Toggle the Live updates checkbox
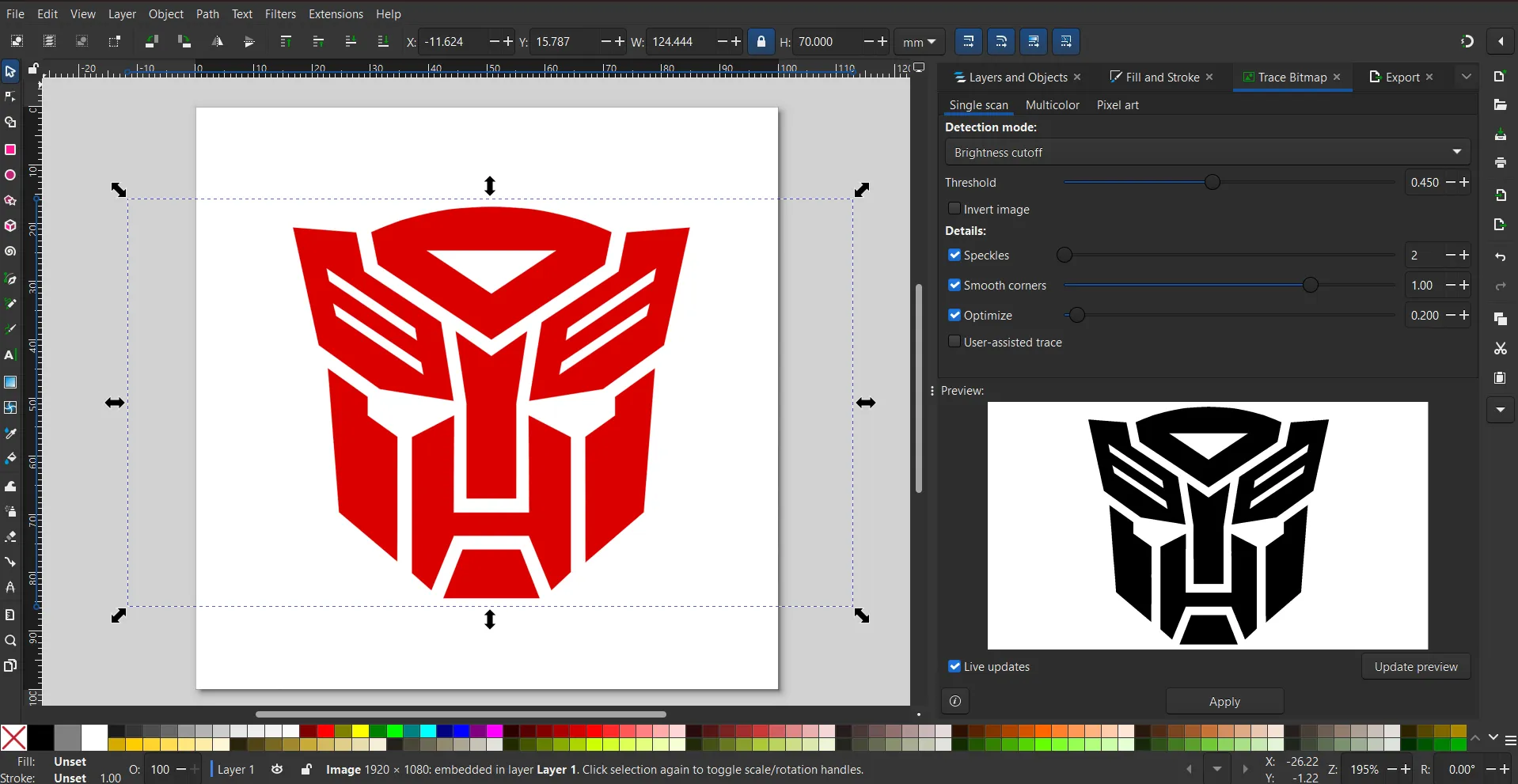The height and width of the screenshot is (784, 1518). coord(954,666)
